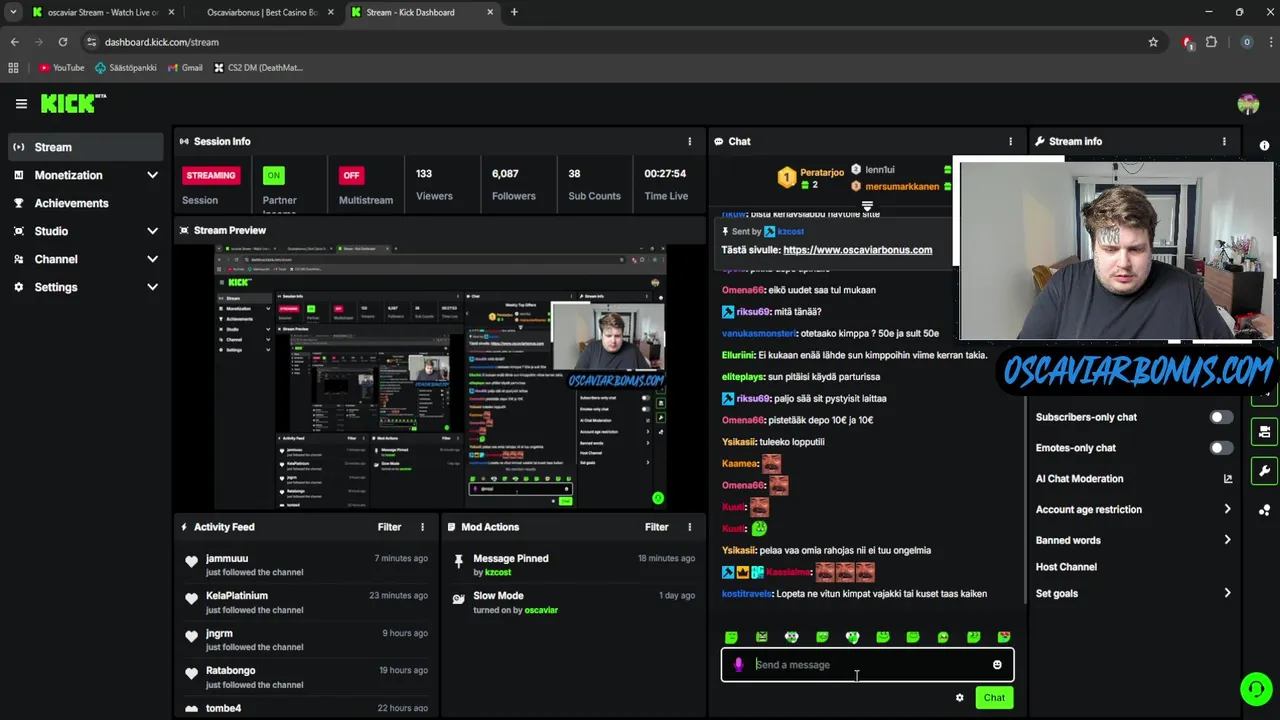
Task: Open the Banned words settings
Action: (1134, 540)
